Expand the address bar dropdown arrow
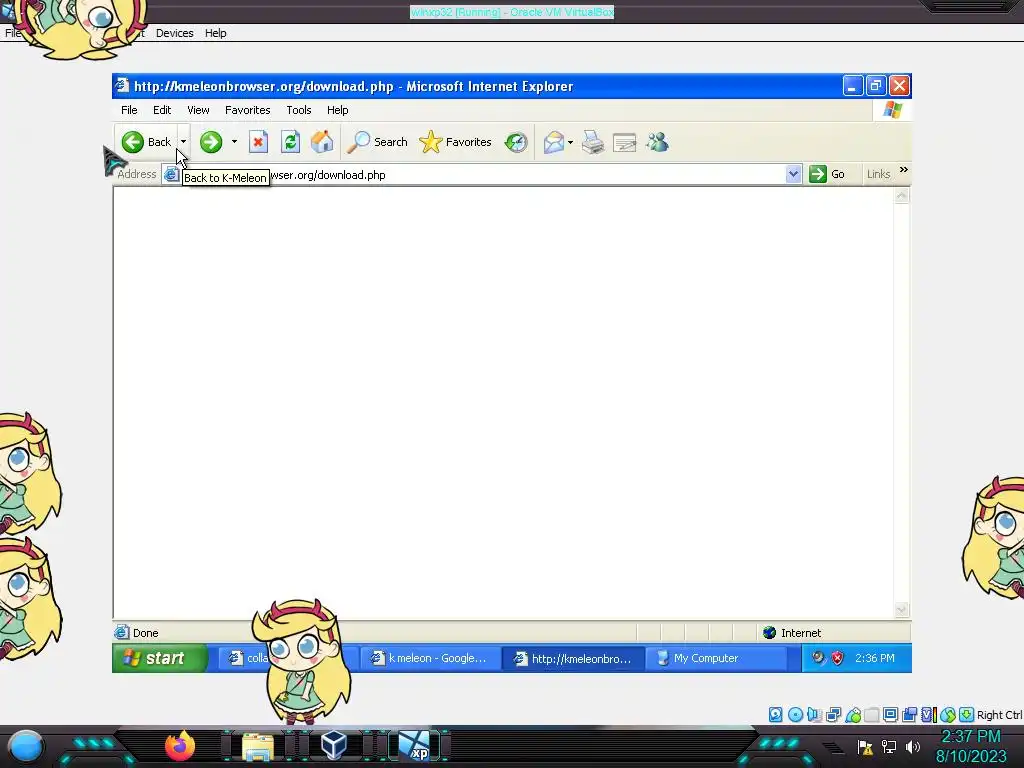 (x=793, y=174)
